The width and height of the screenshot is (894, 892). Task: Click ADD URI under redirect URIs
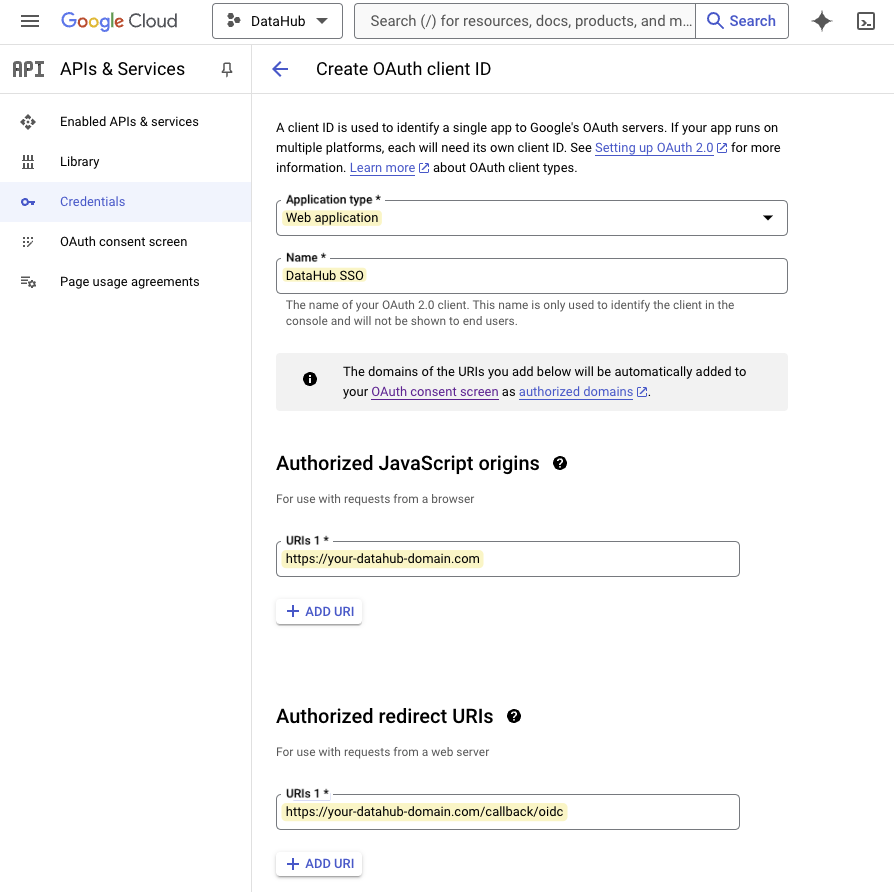click(319, 863)
